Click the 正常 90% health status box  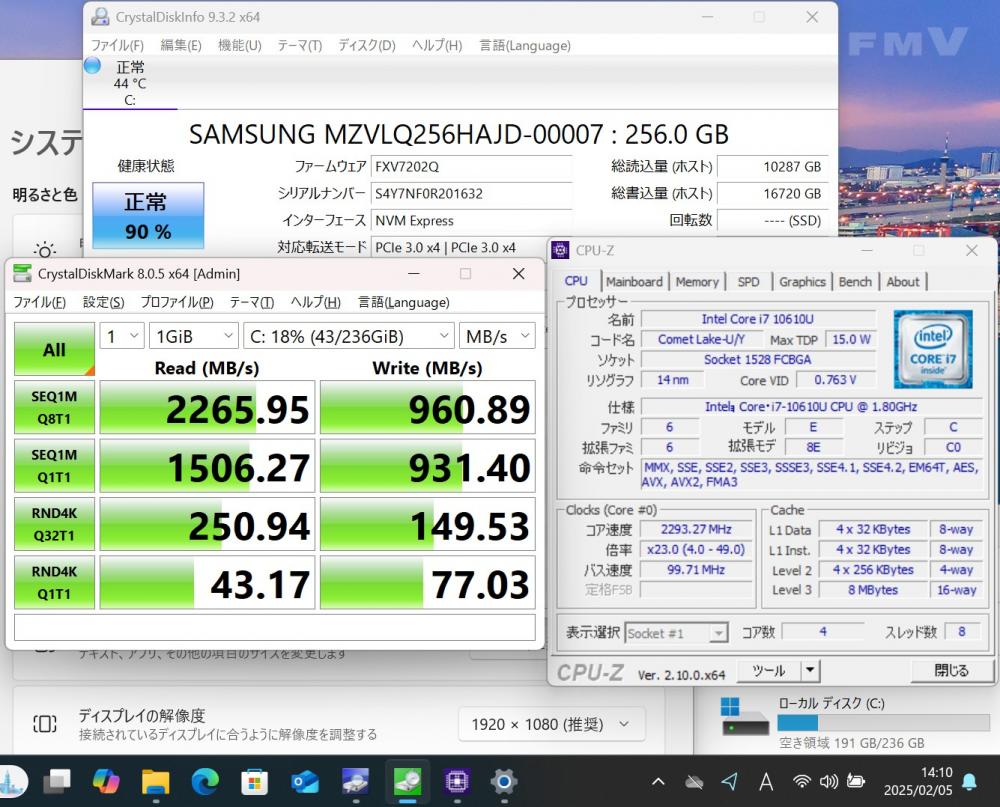click(148, 215)
